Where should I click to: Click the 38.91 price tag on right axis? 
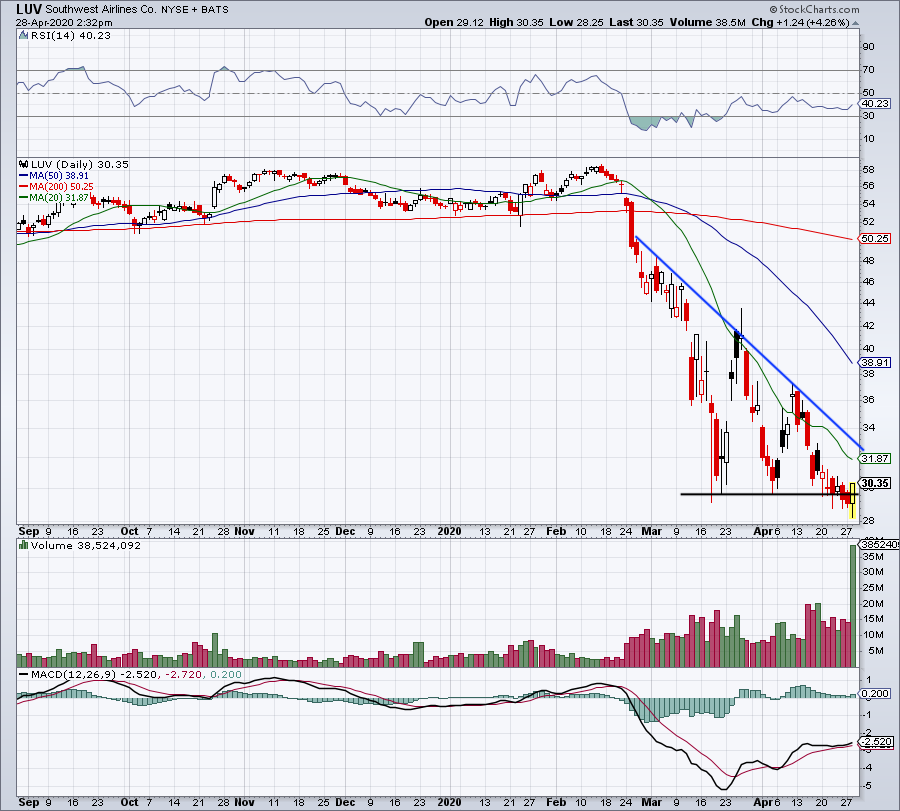click(x=875, y=363)
